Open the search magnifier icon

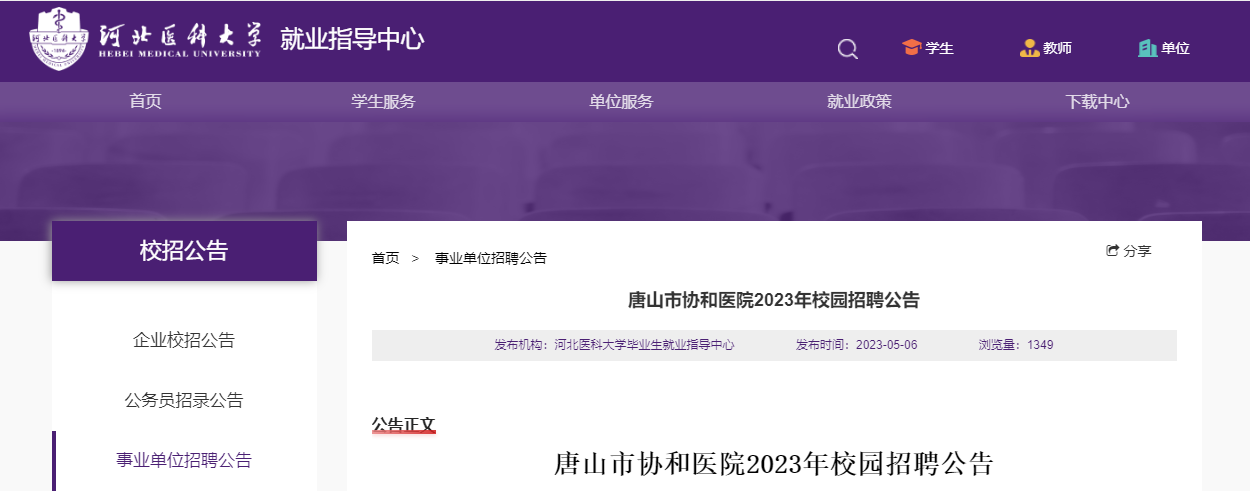coord(847,49)
